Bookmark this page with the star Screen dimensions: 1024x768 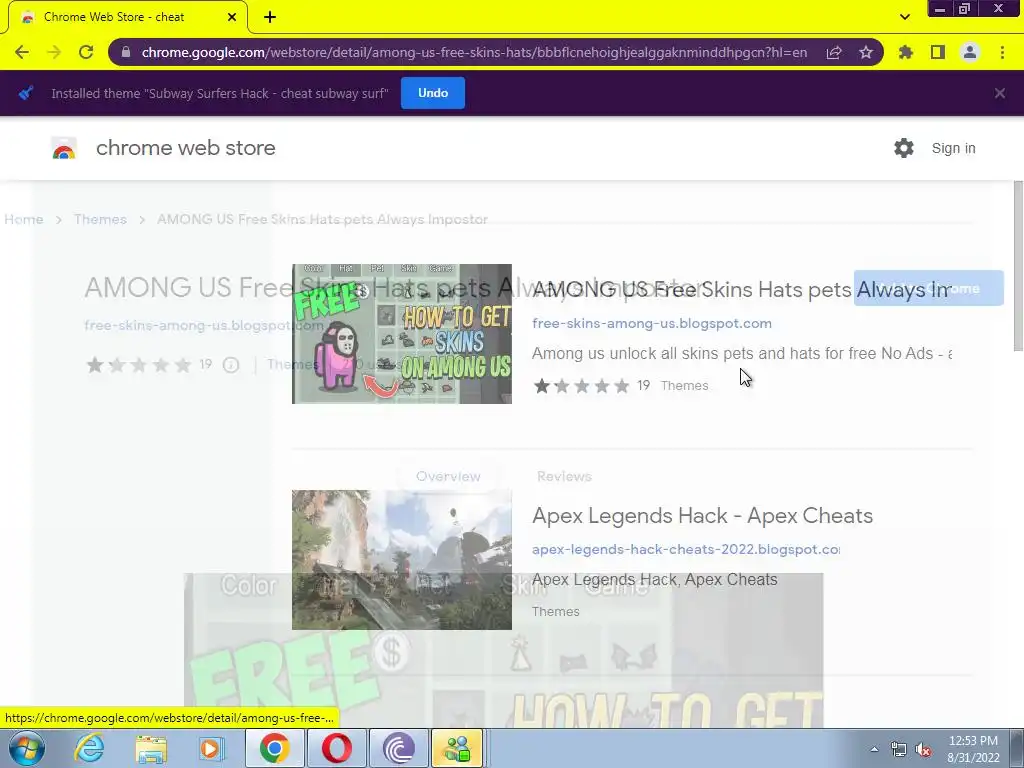pyautogui.click(x=866, y=52)
